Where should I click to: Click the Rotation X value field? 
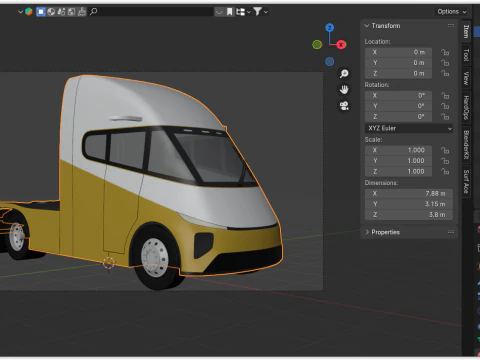point(398,95)
